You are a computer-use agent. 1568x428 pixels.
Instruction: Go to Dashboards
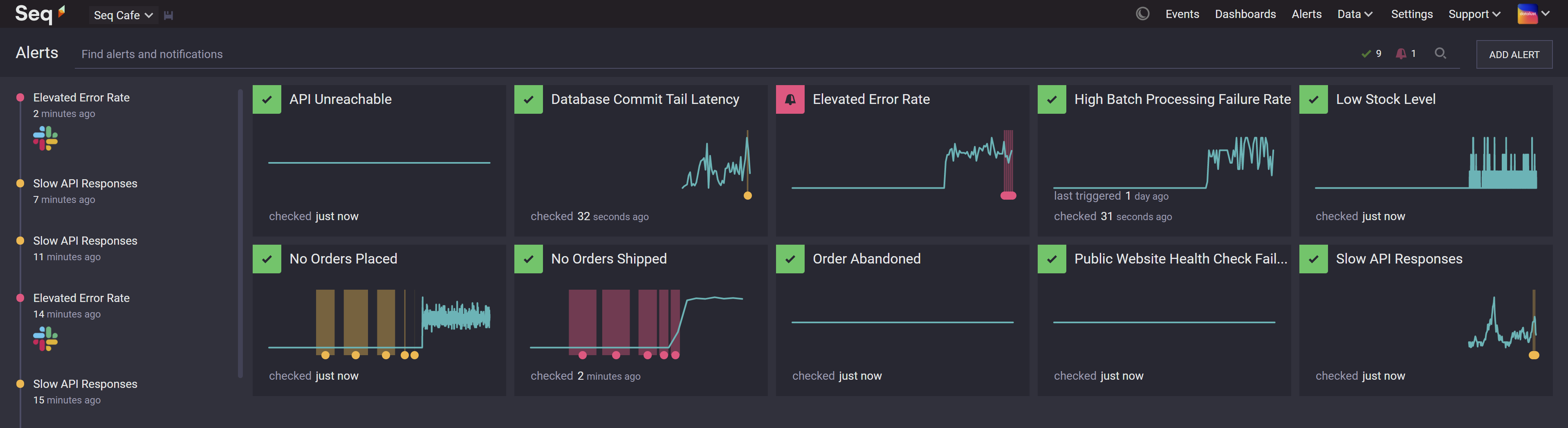pyautogui.click(x=1245, y=14)
